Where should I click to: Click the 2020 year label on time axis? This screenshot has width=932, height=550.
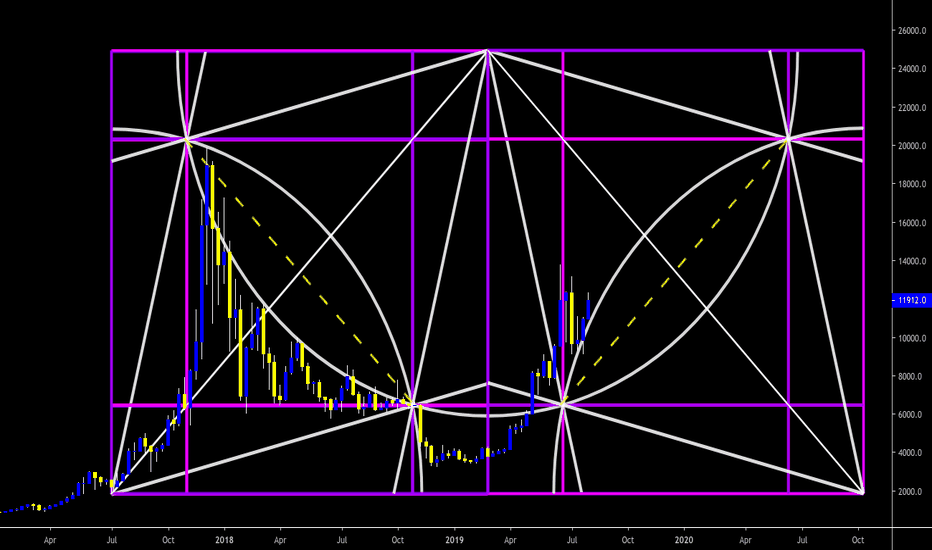(684, 540)
